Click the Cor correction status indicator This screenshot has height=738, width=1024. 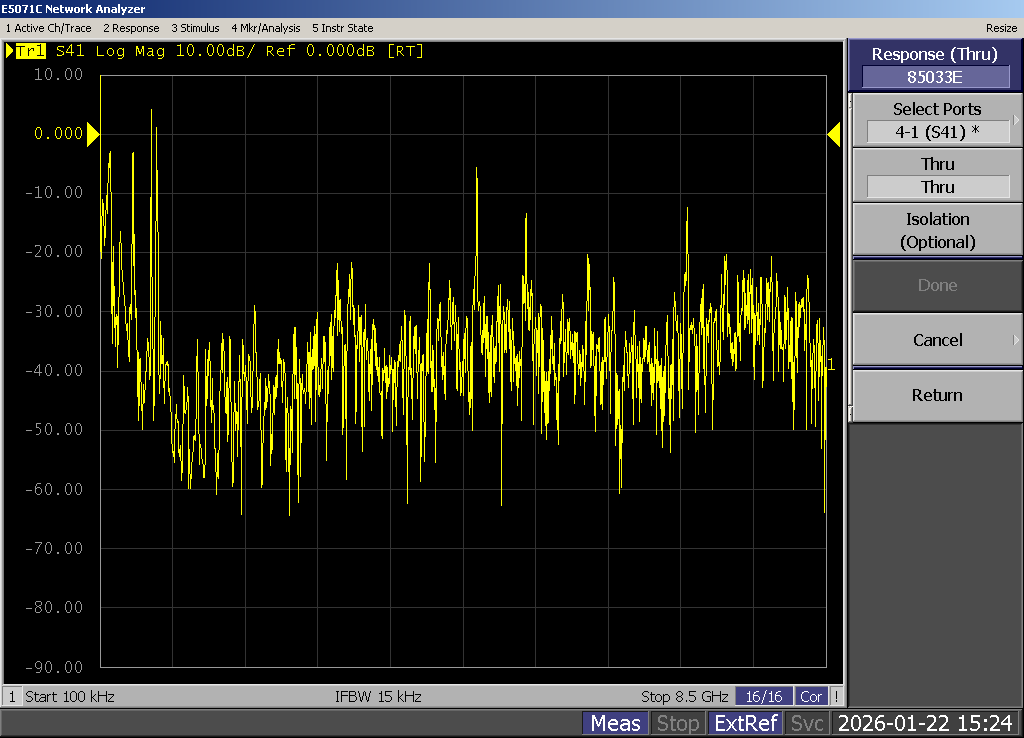pyautogui.click(x=811, y=696)
